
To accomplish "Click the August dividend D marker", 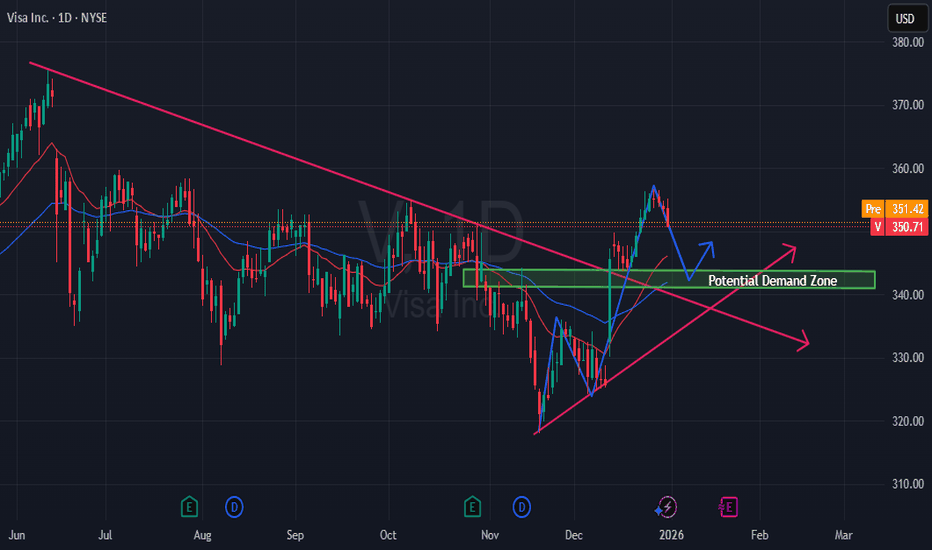I will pyautogui.click(x=234, y=507).
